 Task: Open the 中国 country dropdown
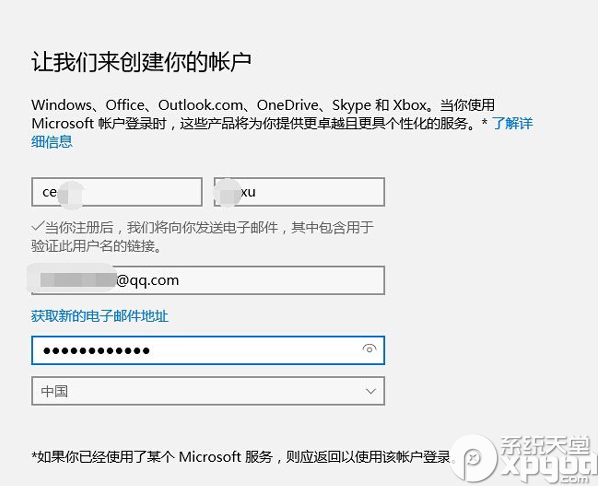point(208,391)
